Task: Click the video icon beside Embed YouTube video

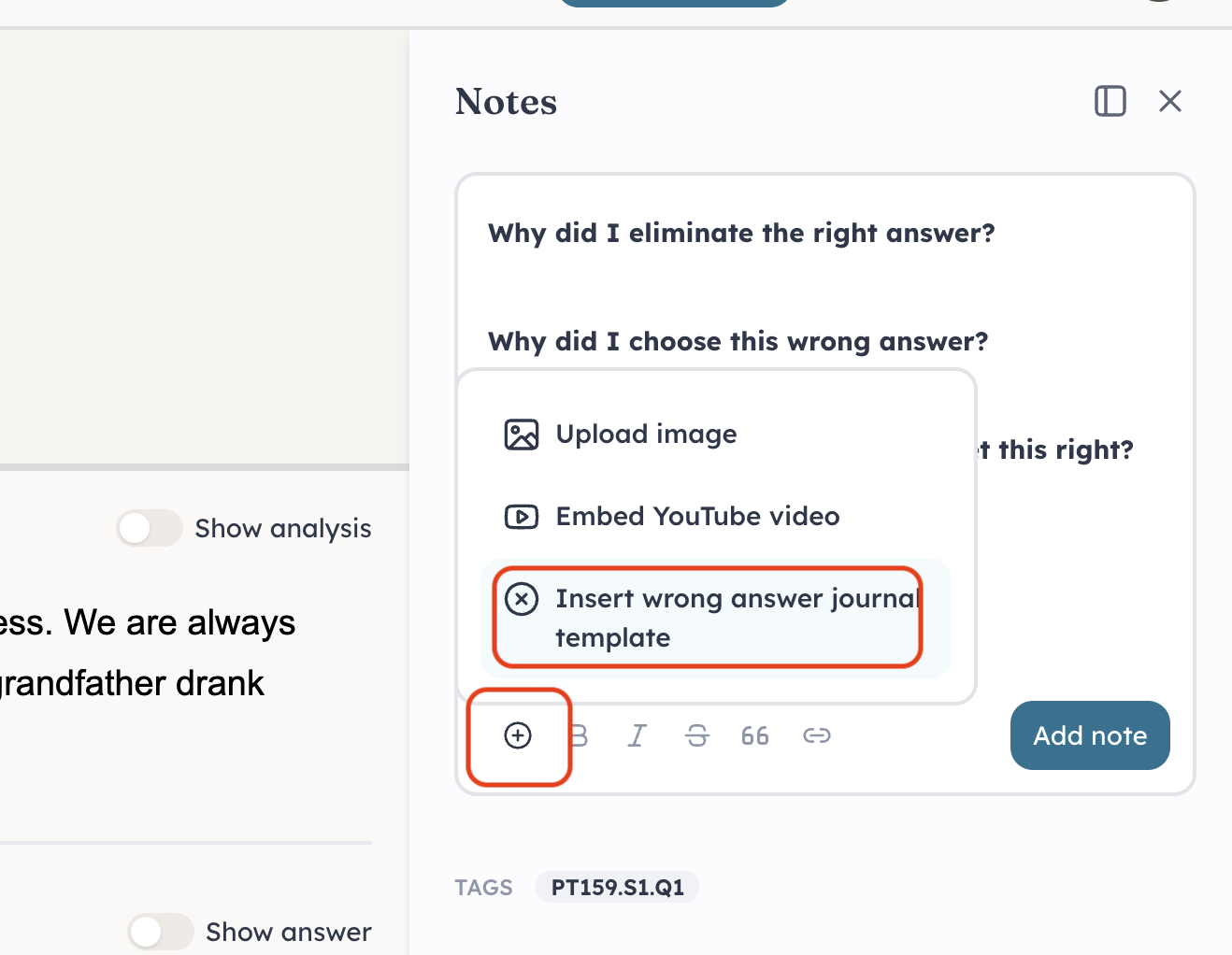Action: [522, 517]
